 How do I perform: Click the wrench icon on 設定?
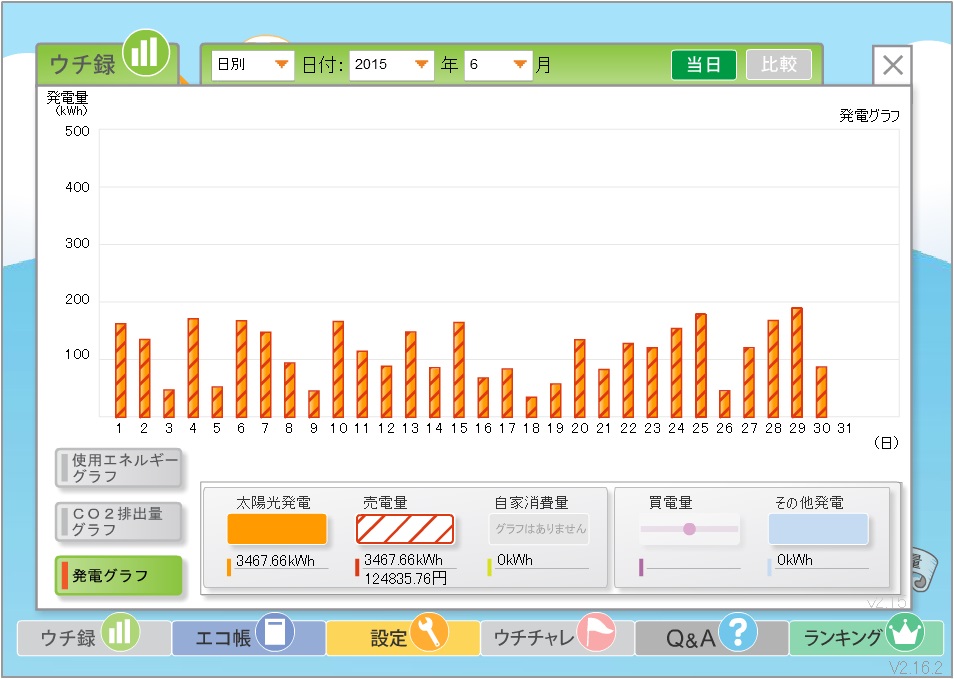429,632
